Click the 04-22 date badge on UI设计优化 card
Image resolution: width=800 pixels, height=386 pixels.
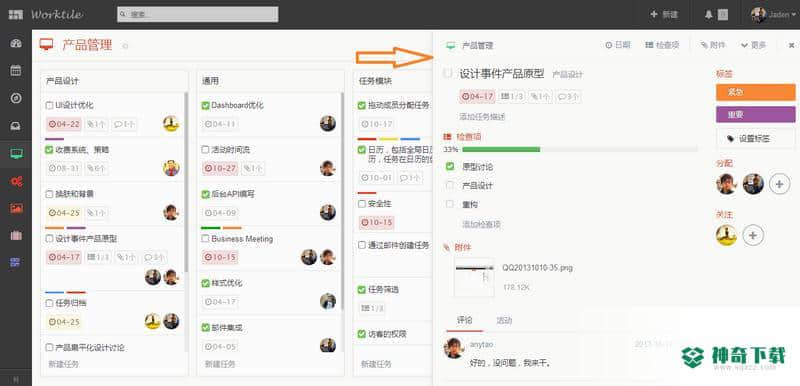click(64, 124)
